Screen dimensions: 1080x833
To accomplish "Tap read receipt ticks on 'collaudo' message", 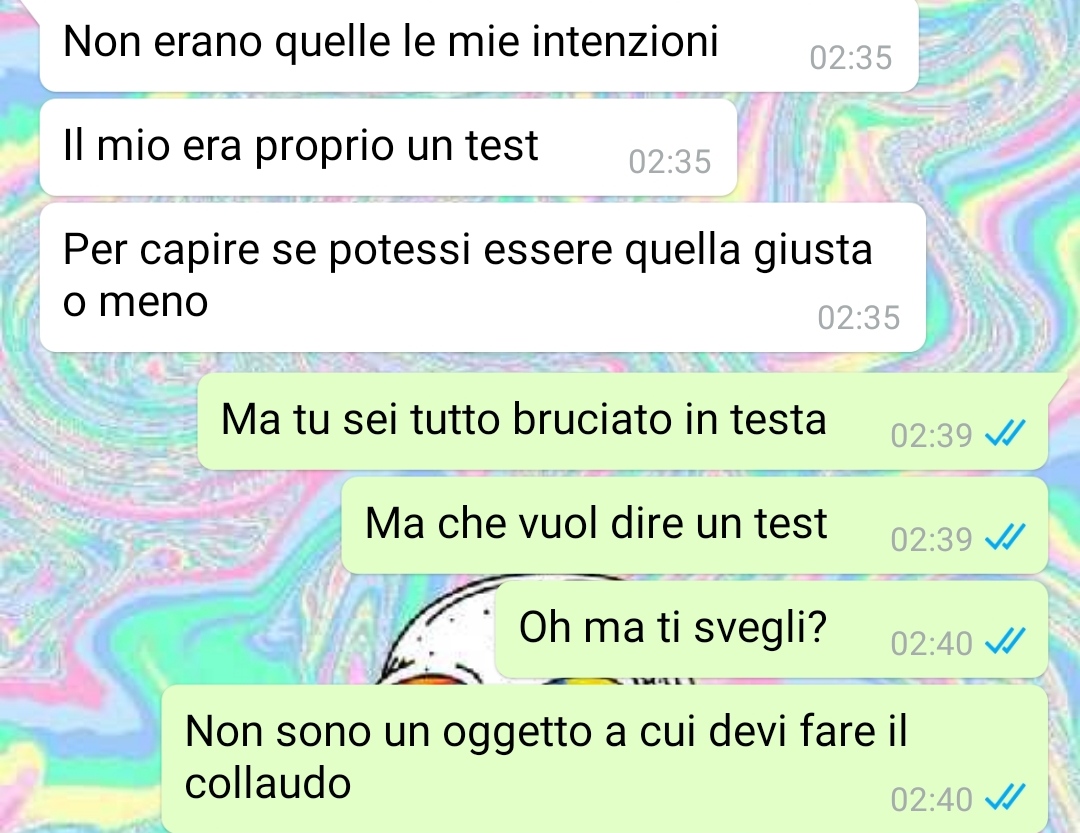I will [1005, 799].
